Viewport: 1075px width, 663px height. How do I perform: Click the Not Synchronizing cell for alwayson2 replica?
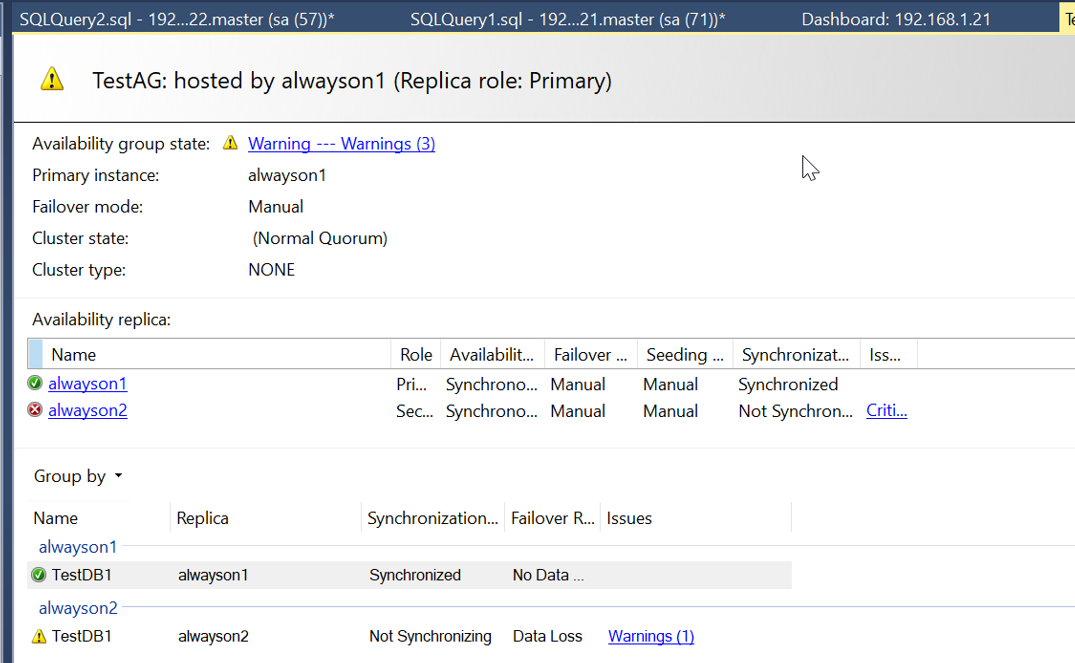point(795,411)
